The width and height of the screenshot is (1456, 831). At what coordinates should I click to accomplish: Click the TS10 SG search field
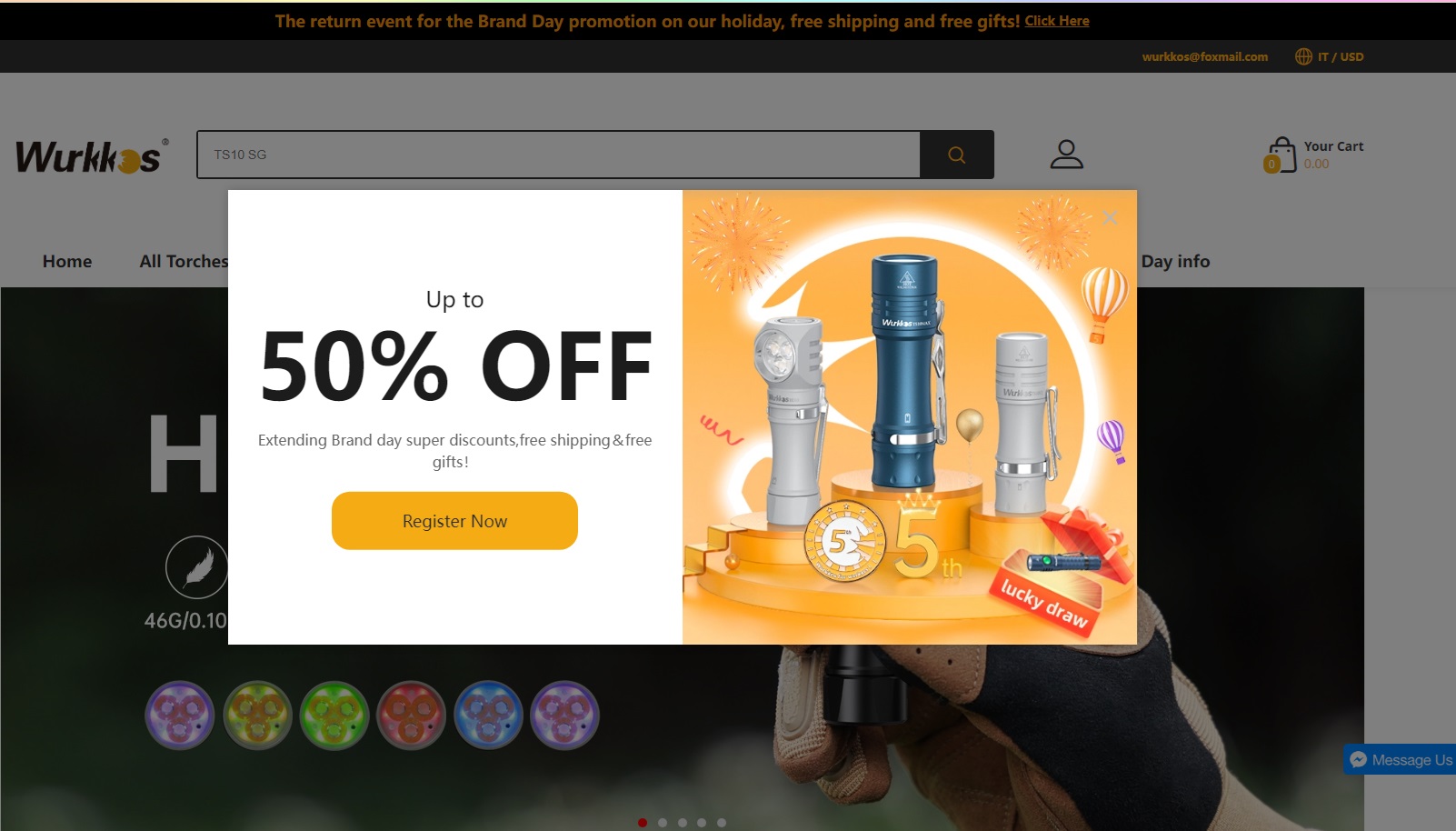coord(558,155)
